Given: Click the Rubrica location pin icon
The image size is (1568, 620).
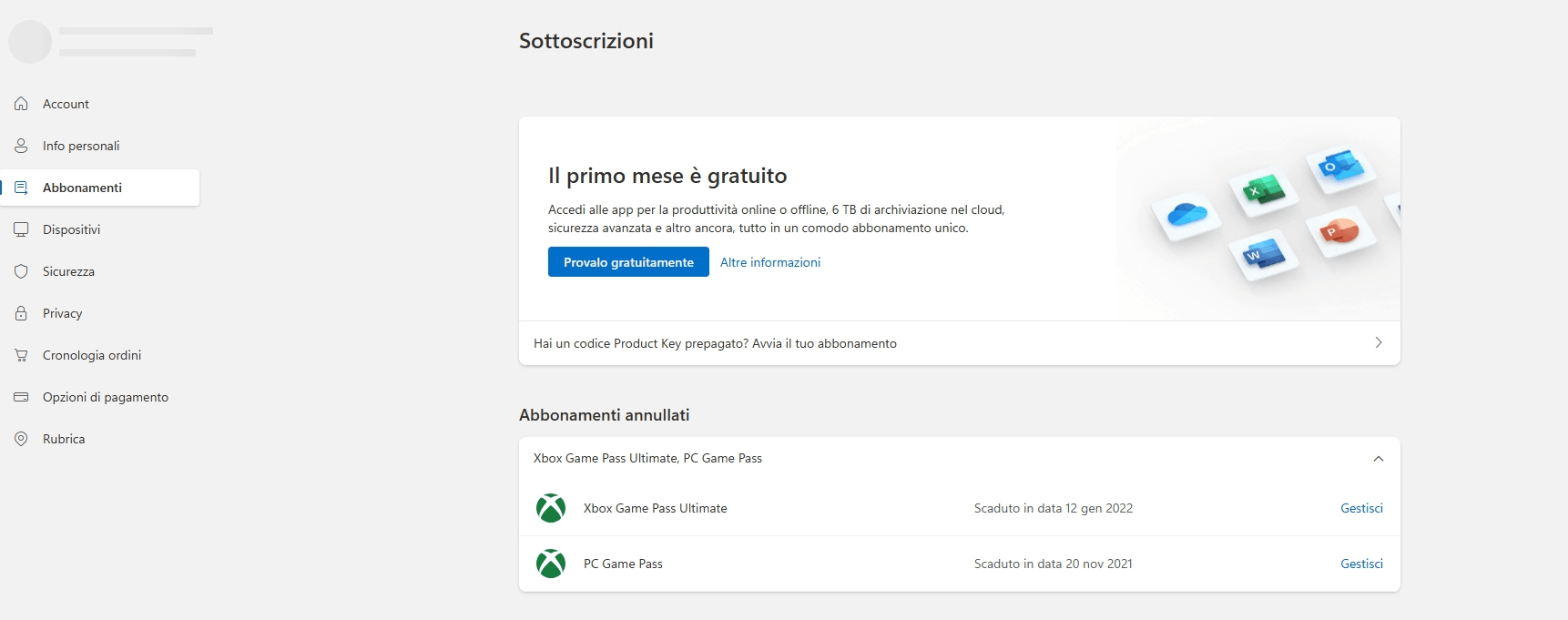Looking at the screenshot, I should pos(21,439).
